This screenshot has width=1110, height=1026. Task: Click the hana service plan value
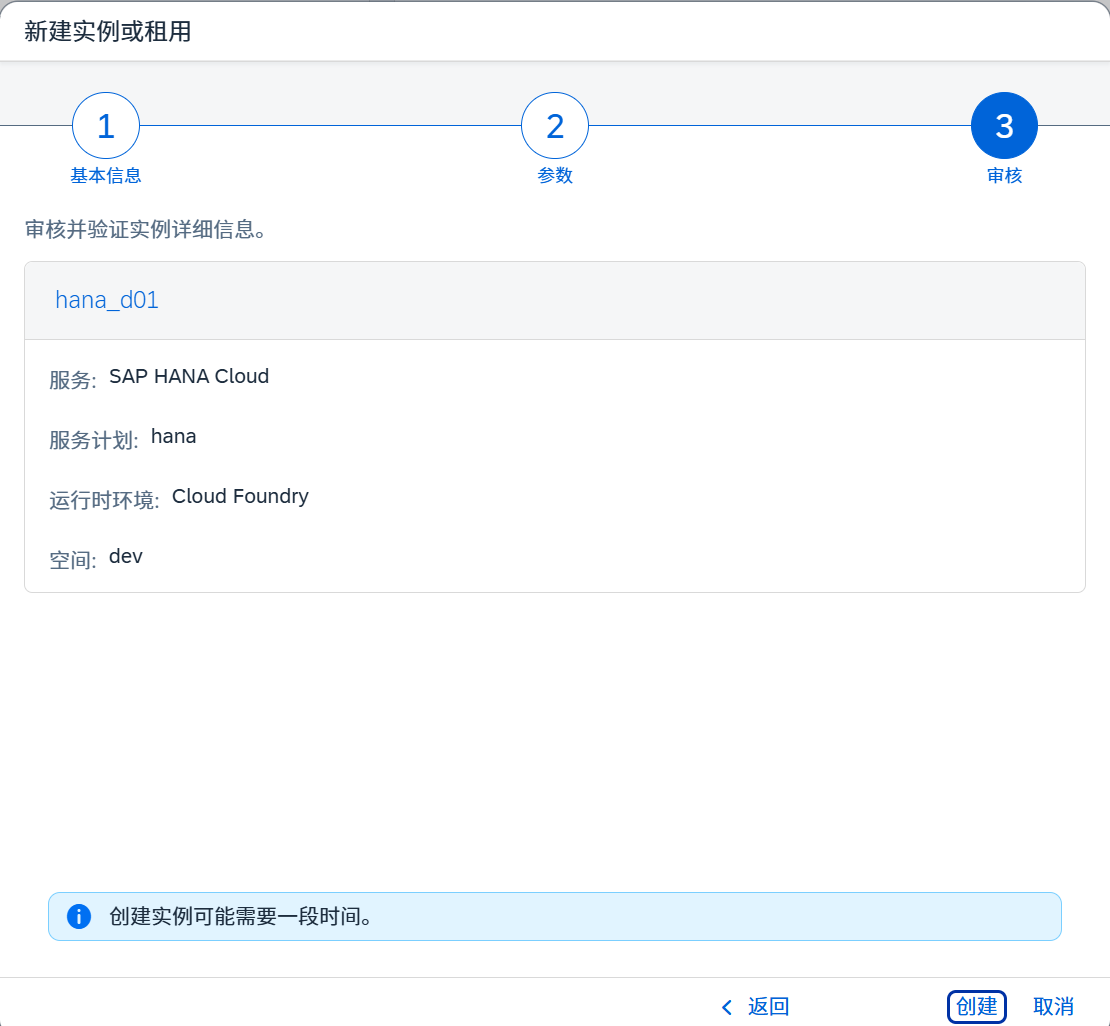(x=173, y=436)
